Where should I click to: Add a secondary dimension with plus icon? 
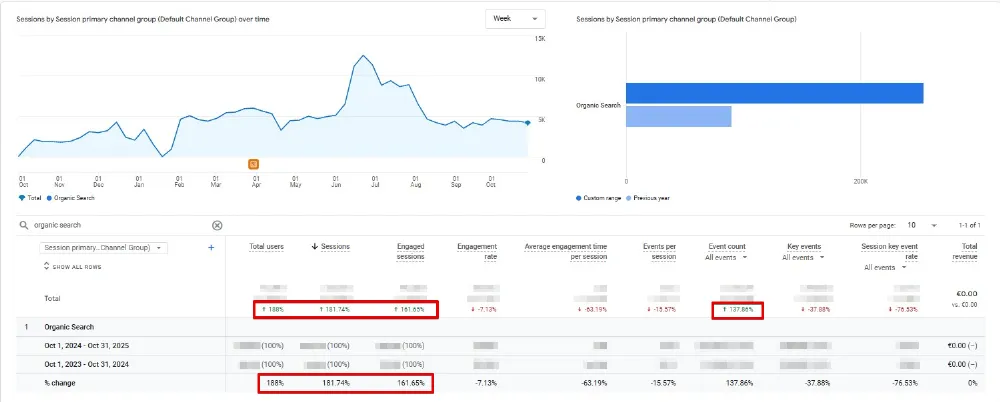[x=211, y=248]
